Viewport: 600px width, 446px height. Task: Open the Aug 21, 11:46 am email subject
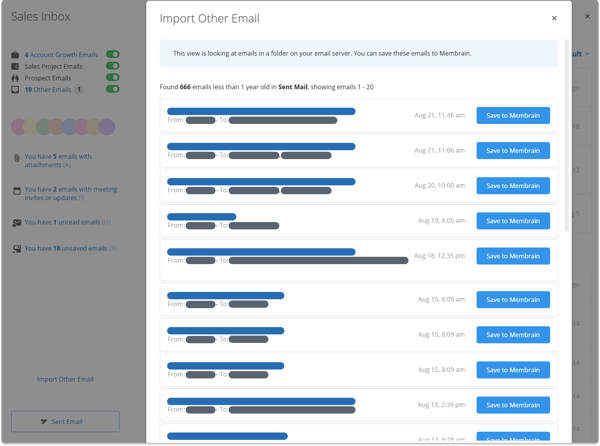(x=261, y=111)
